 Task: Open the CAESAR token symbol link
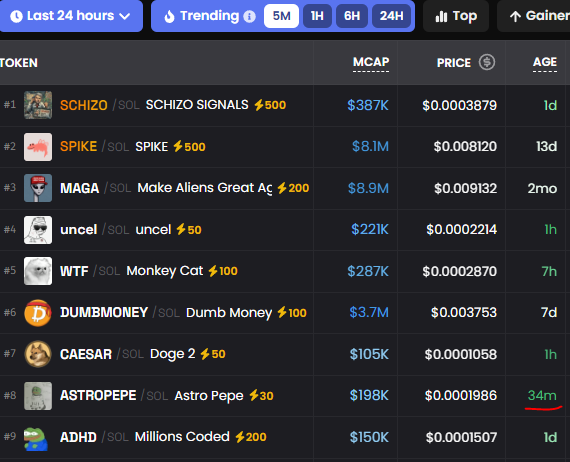(86, 354)
